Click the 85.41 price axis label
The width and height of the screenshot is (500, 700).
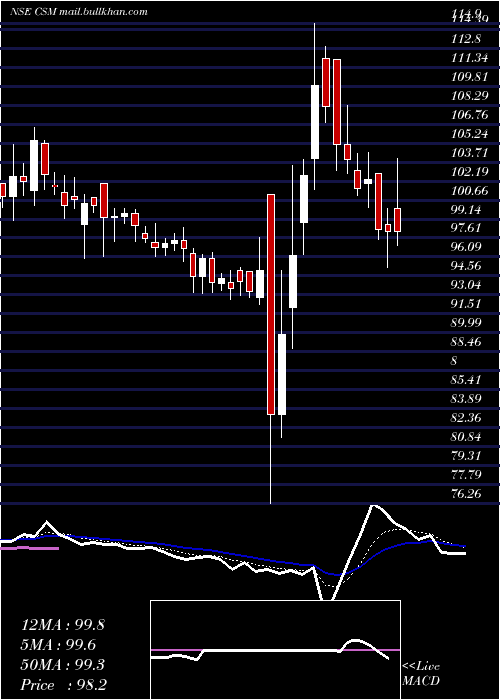[x=466, y=380]
